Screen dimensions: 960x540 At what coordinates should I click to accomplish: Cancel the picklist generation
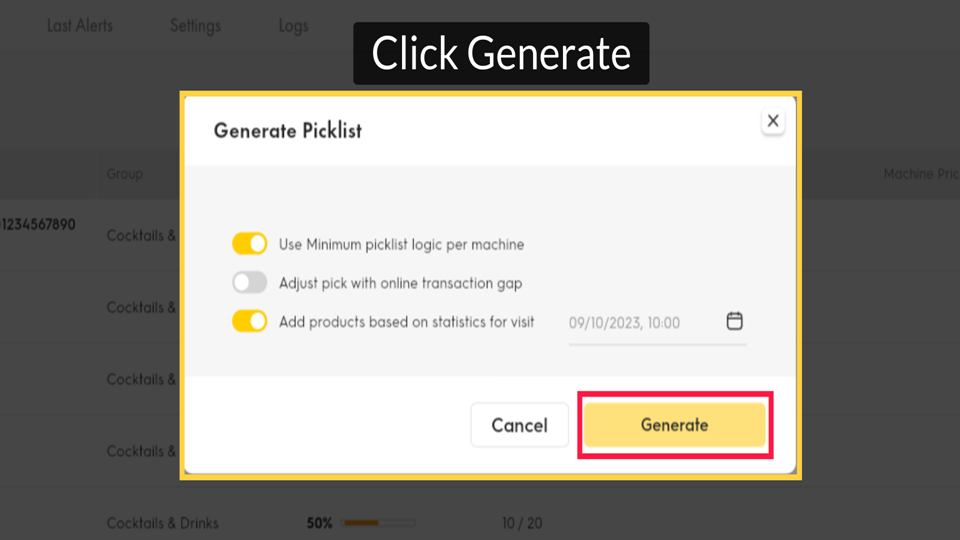click(x=519, y=425)
